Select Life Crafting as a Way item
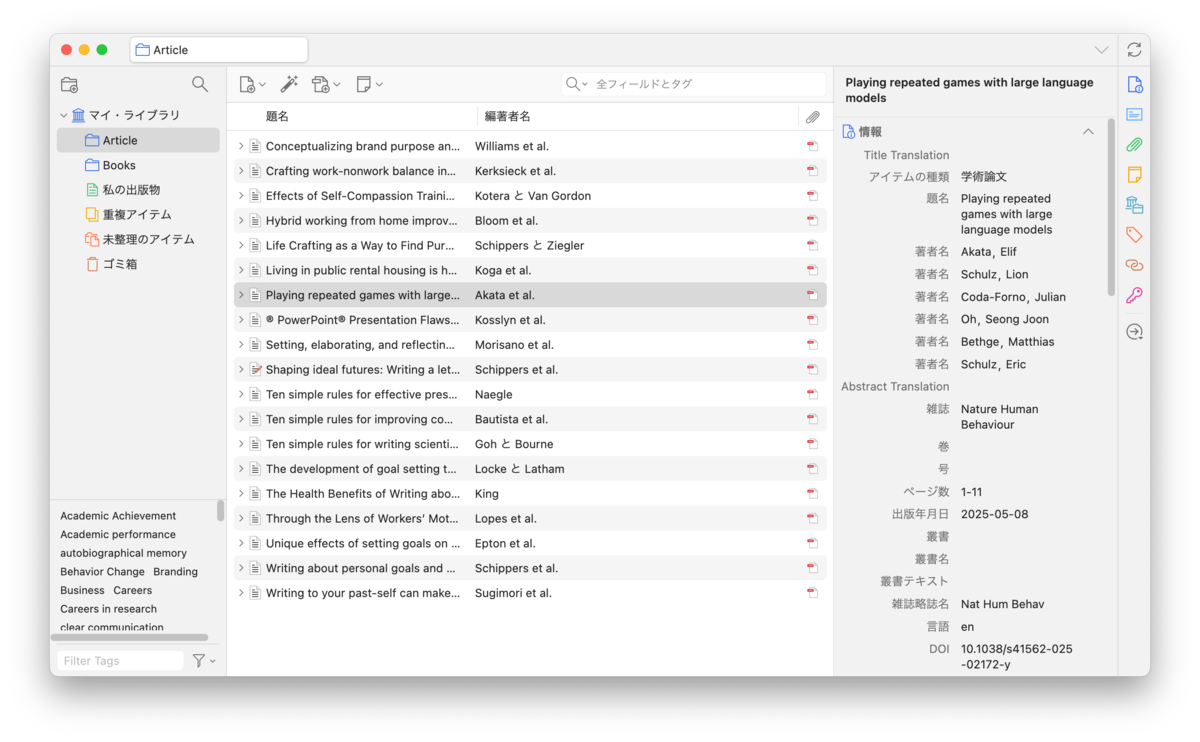 coord(530,245)
